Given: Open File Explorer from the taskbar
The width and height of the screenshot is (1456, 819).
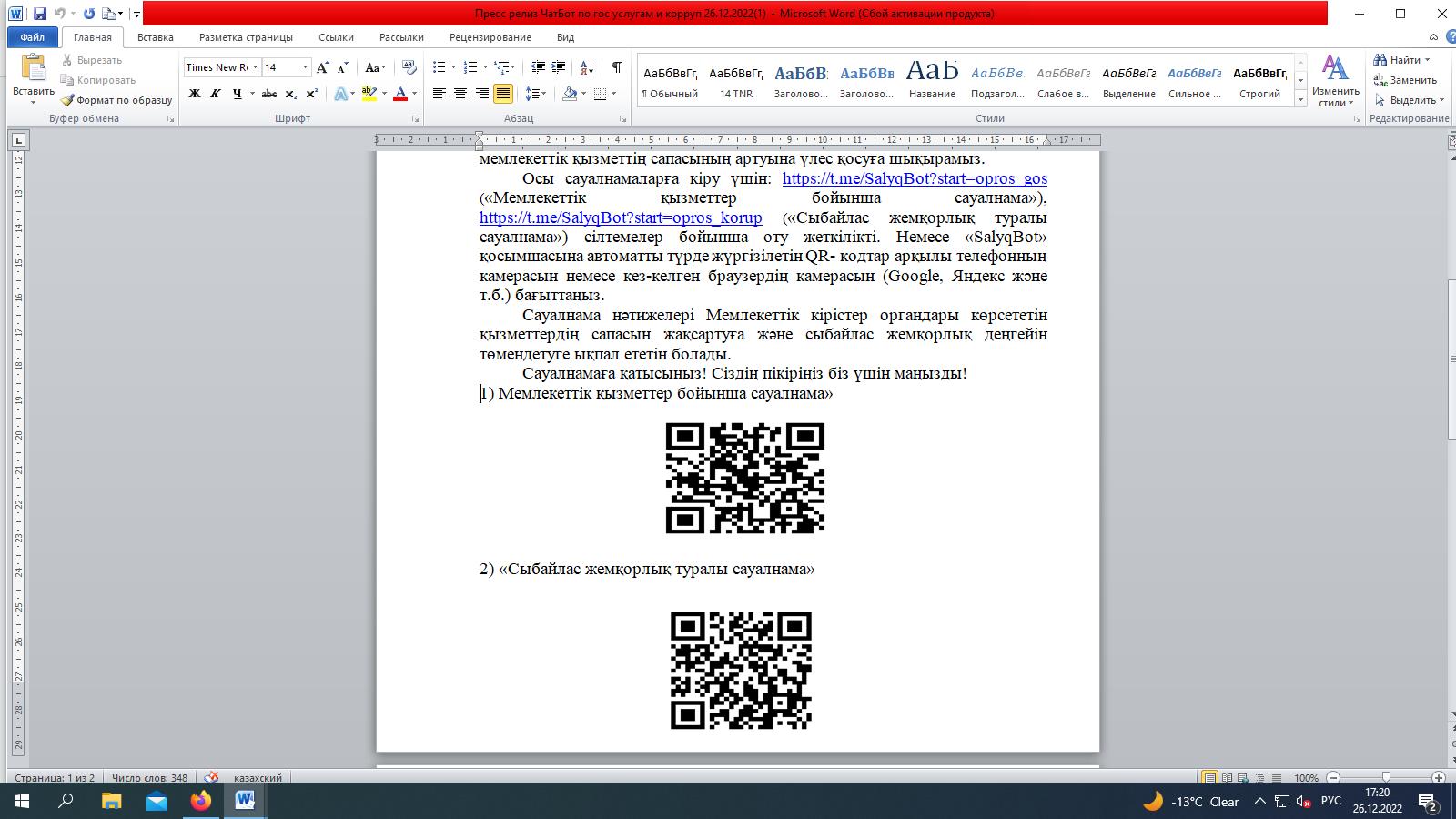Looking at the screenshot, I should [111, 801].
